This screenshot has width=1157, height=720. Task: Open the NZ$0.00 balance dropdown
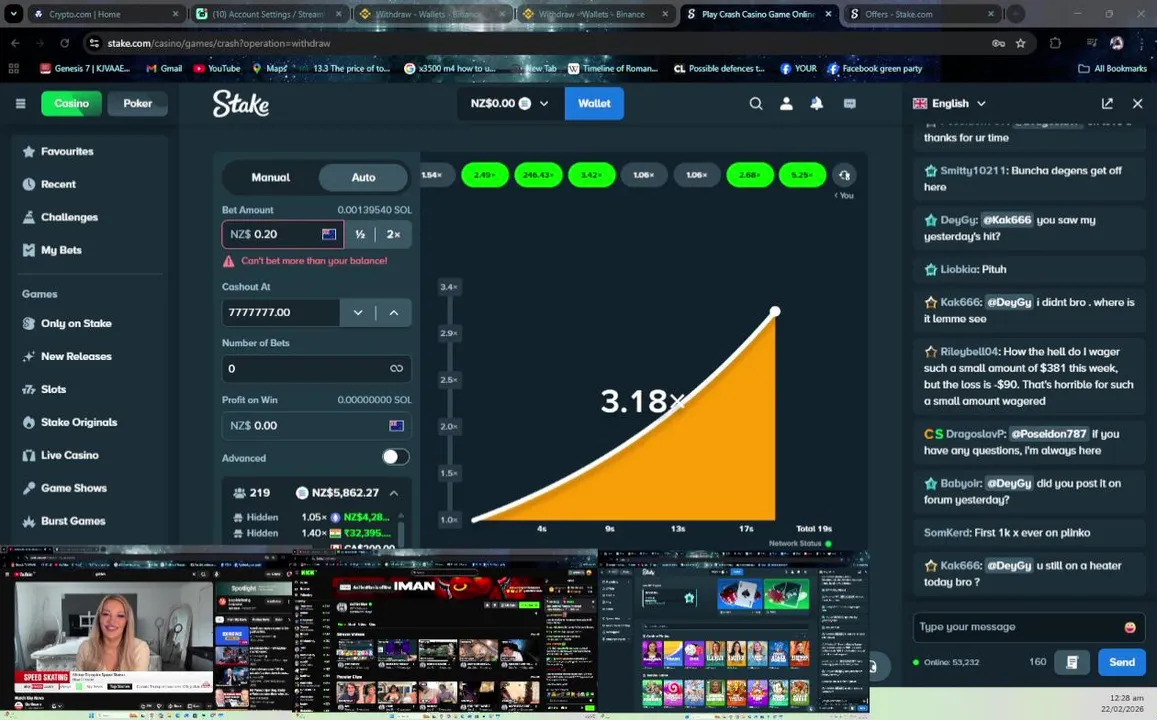(x=510, y=103)
